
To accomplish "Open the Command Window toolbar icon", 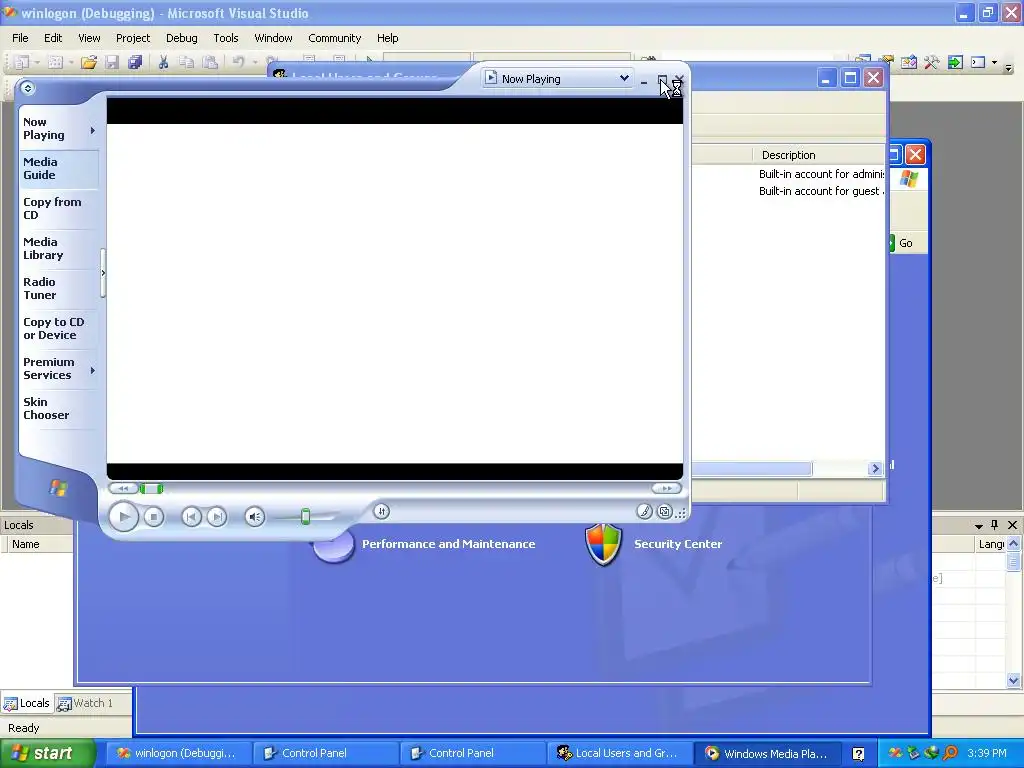I will (978, 62).
